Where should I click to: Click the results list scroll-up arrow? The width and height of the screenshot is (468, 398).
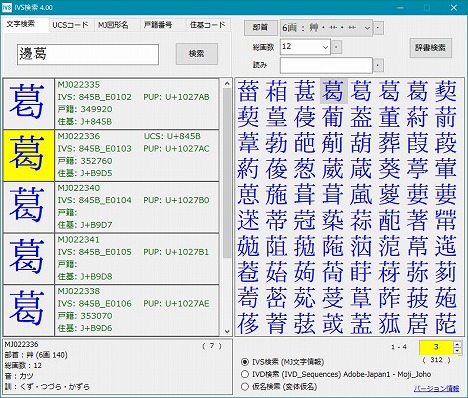(227, 83)
